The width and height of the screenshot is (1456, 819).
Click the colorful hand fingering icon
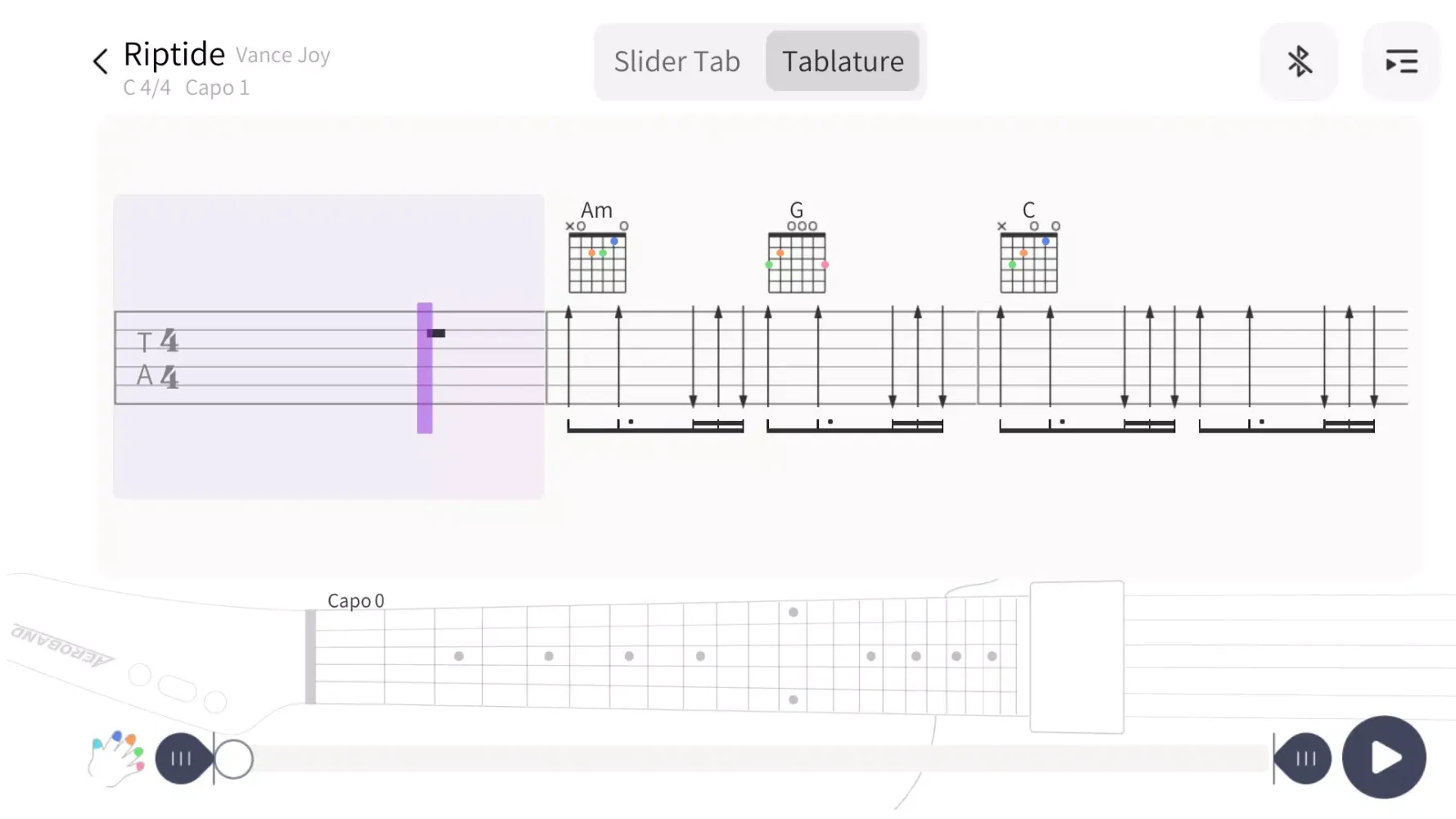[x=116, y=758]
